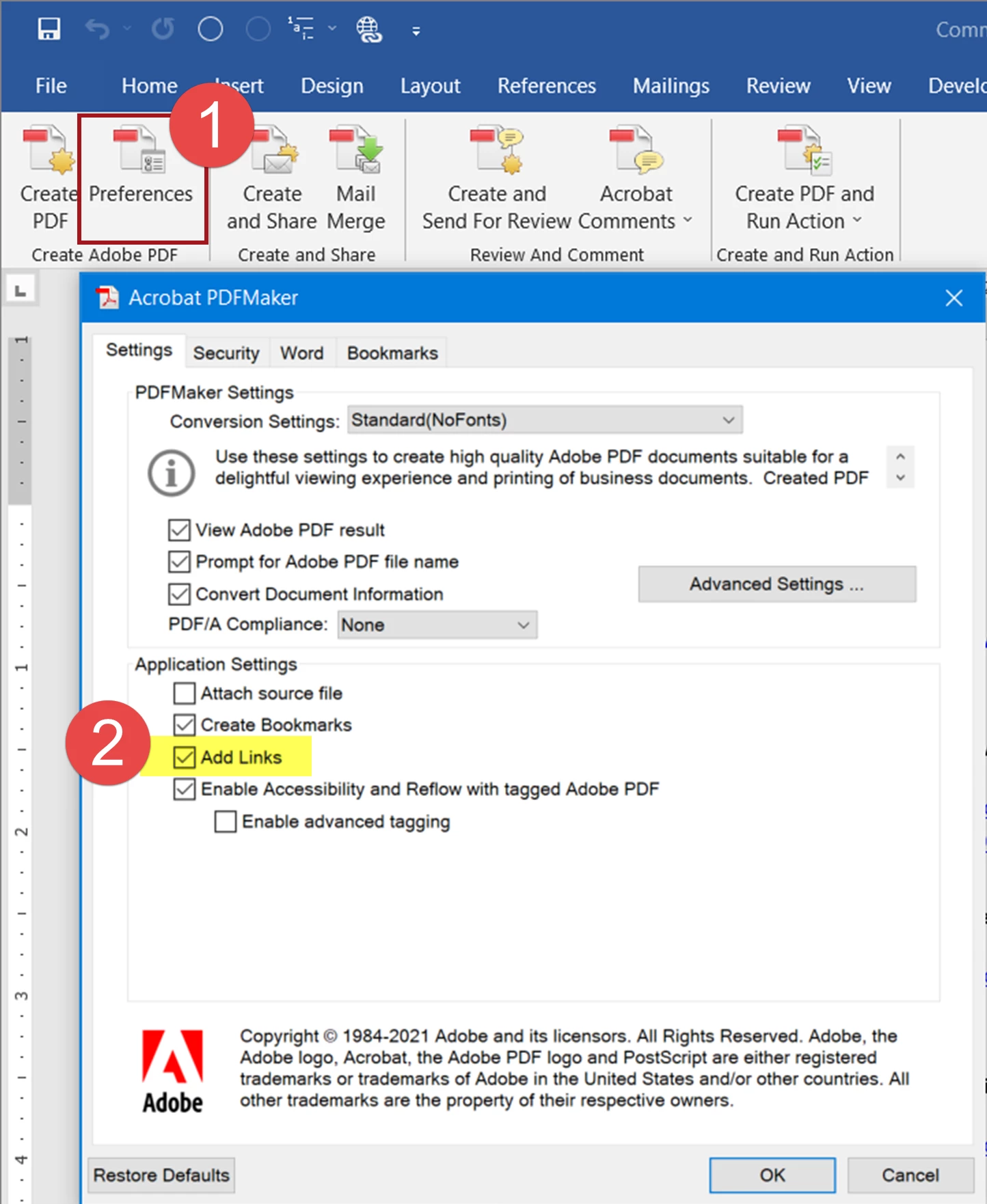Uncheck Enable Accessibility and Reflow checkbox
This screenshot has width=987, height=1204.
point(185,789)
